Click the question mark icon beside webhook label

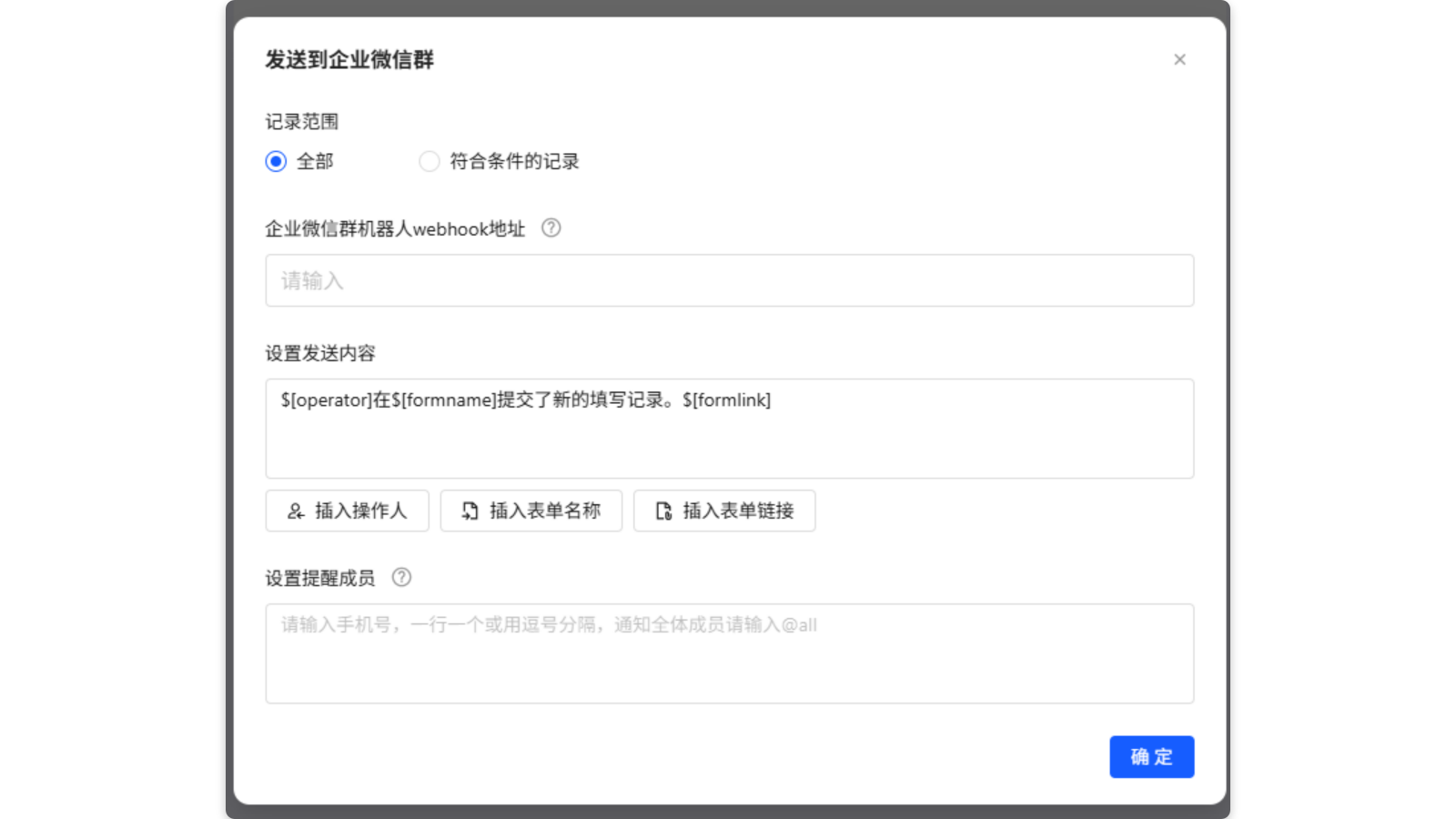pos(551,228)
